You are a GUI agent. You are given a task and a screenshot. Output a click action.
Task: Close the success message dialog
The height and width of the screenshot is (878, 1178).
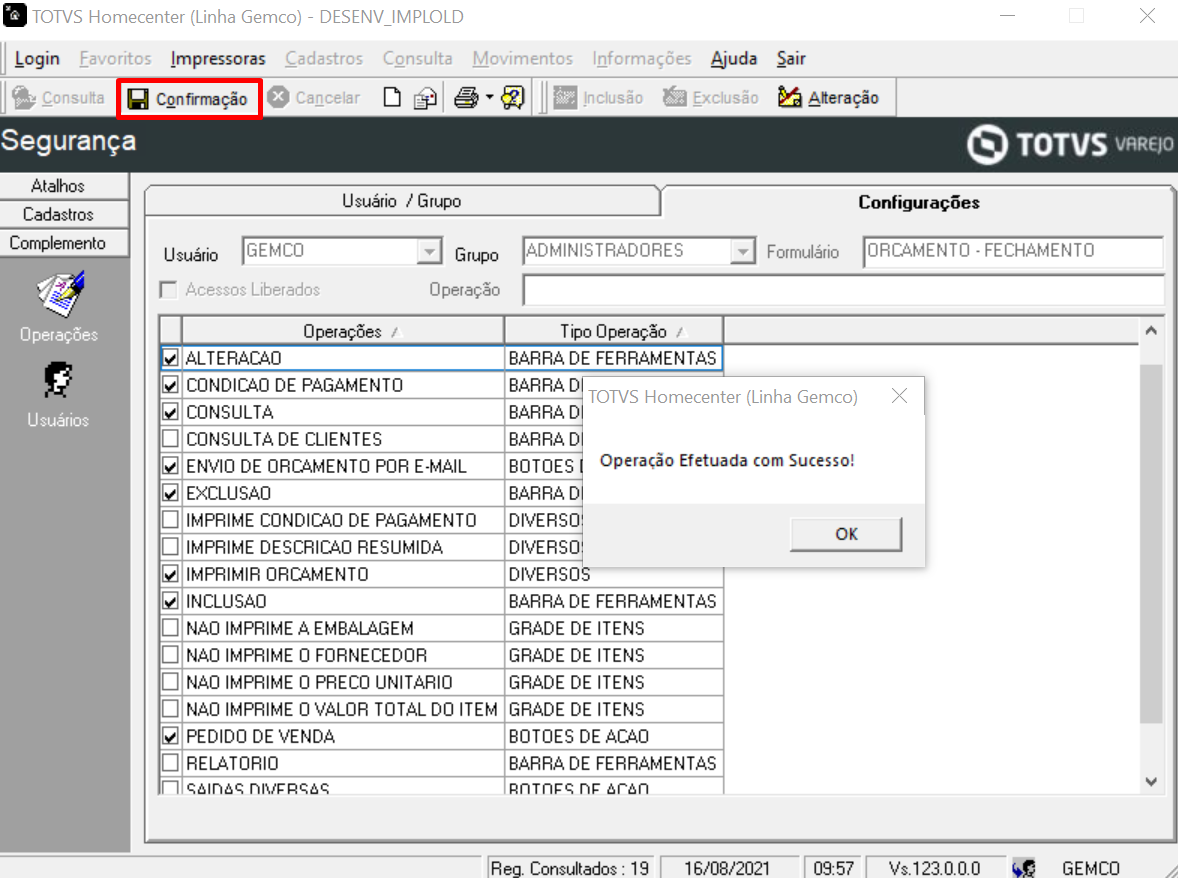point(899,396)
